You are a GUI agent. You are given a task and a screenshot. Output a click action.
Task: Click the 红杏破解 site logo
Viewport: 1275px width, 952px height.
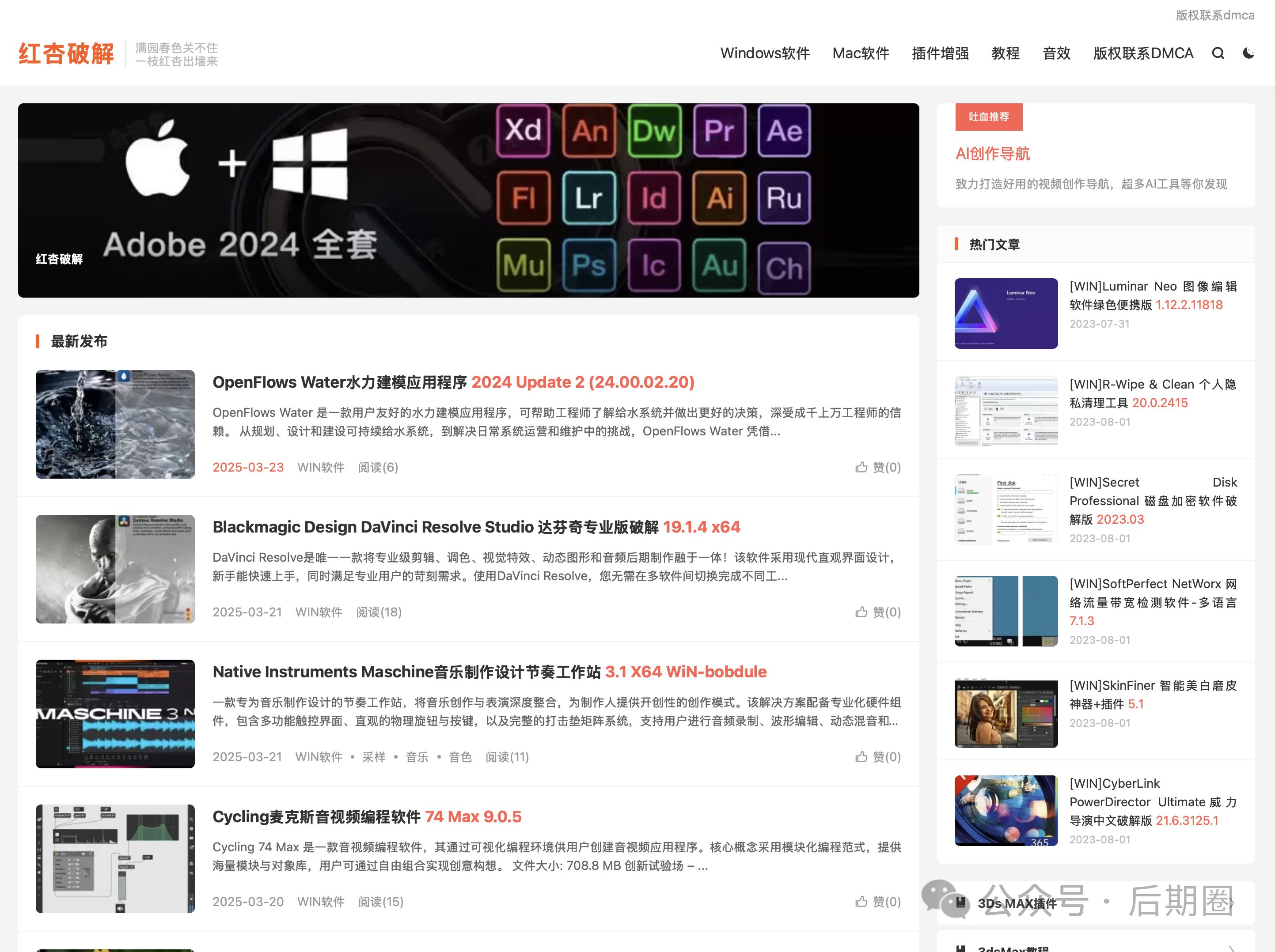tap(66, 53)
